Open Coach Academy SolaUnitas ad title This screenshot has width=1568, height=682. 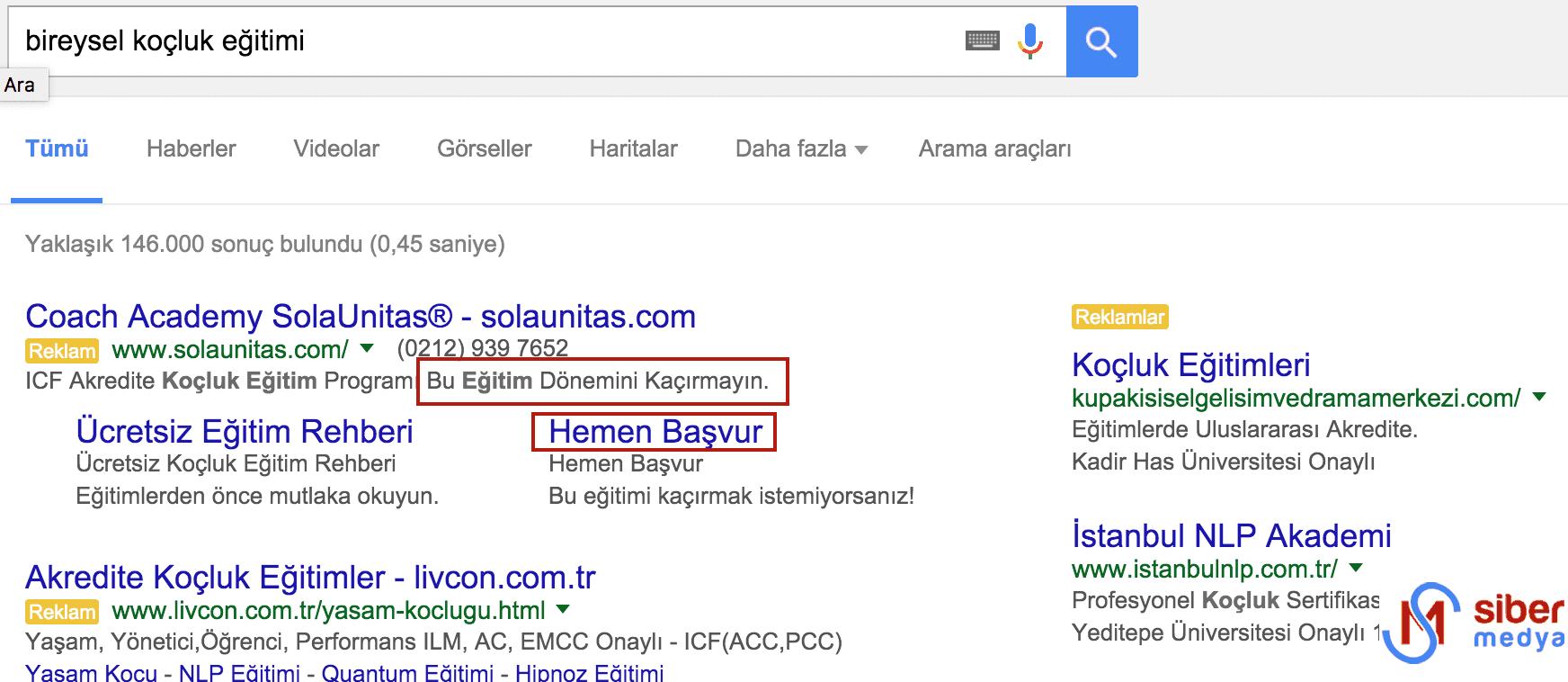361,317
